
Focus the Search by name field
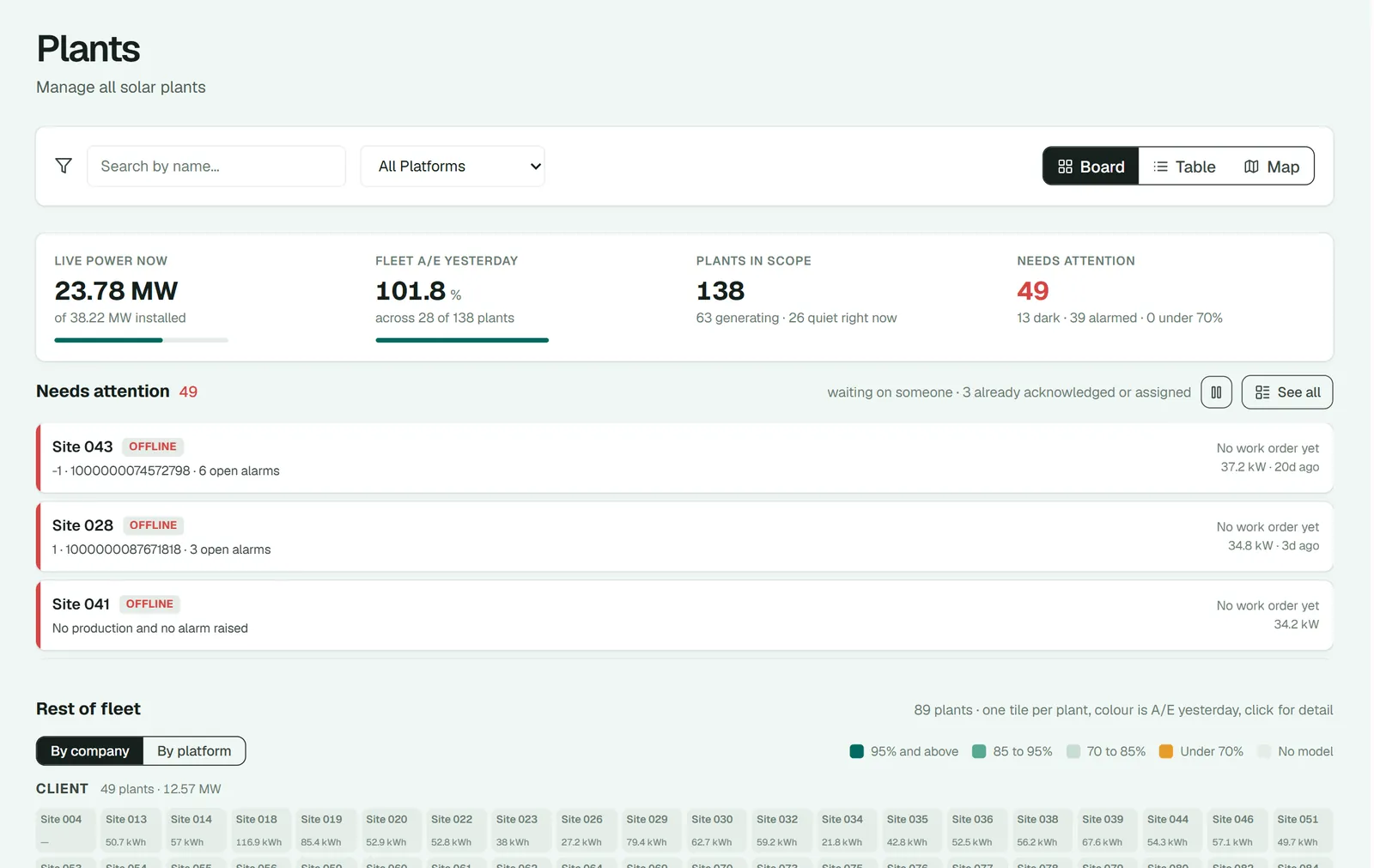216,166
